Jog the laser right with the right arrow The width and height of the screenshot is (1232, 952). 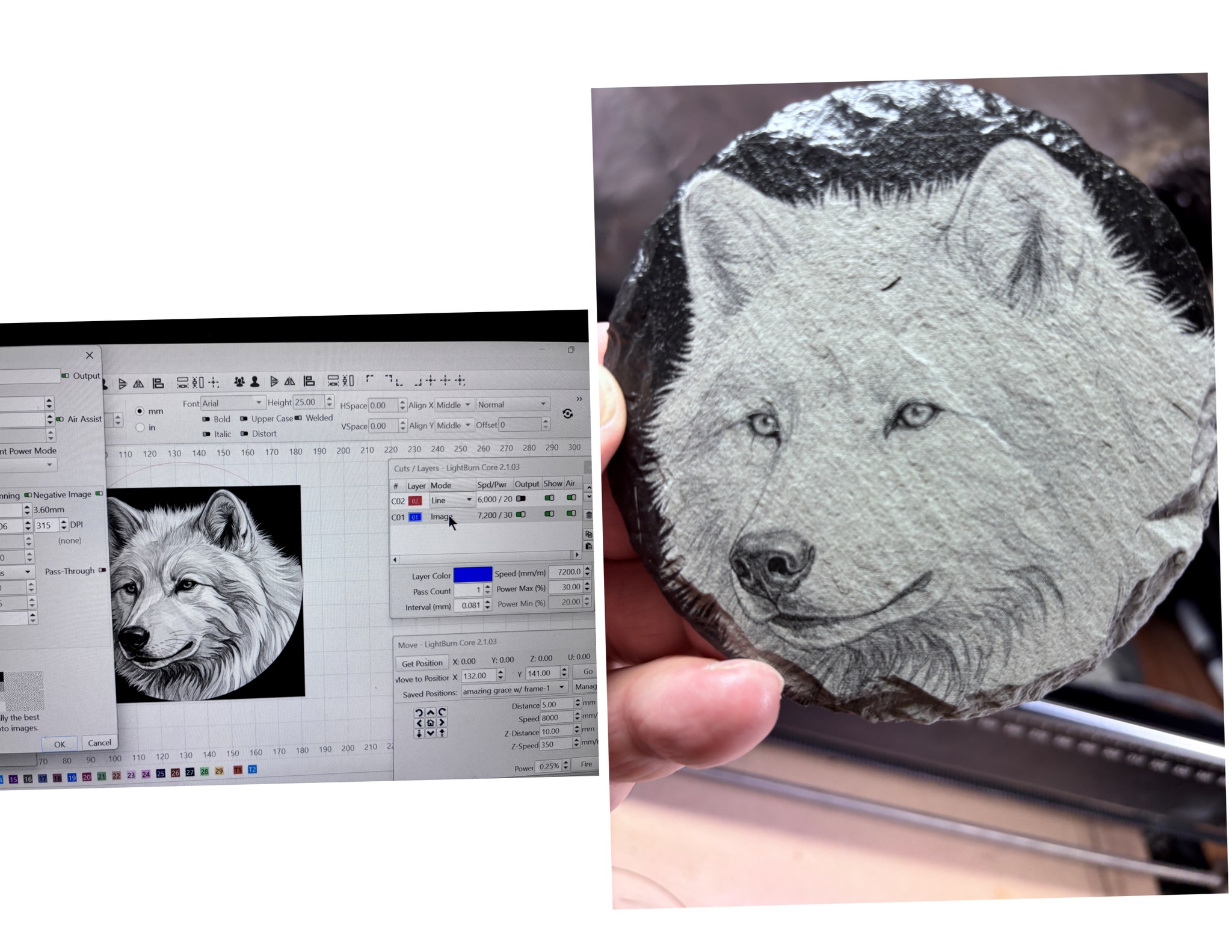[442, 722]
